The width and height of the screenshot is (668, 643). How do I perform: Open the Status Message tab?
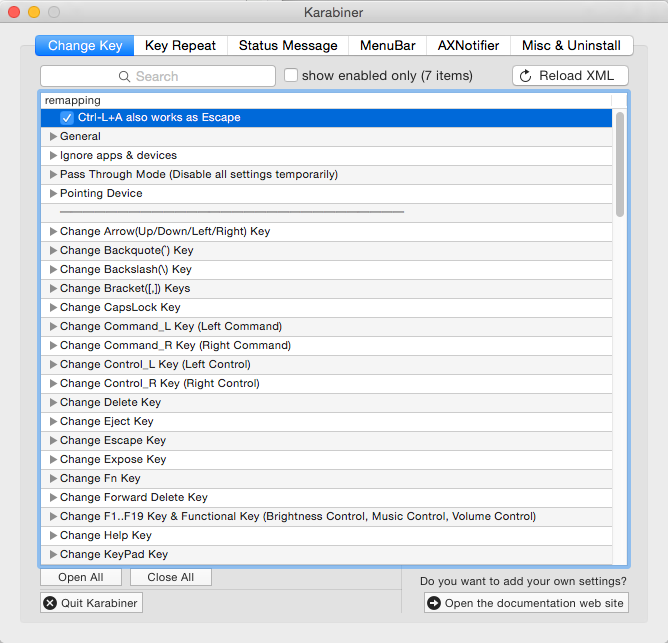pyautogui.click(x=288, y=46)
